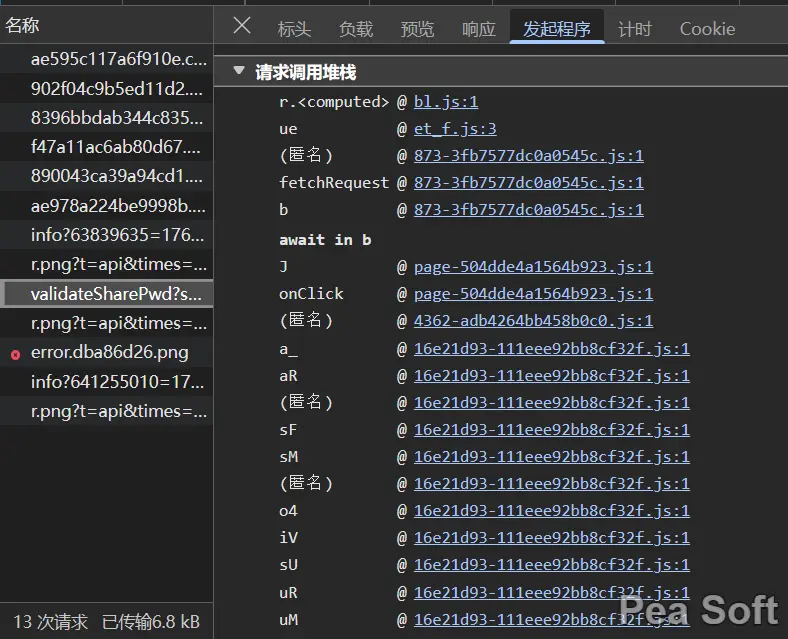Open fetchRequest's 873-3fb7577dc0a0545c.js:1 link
The width and height of the screenshot is (788, 639).
tap(528, 183)
